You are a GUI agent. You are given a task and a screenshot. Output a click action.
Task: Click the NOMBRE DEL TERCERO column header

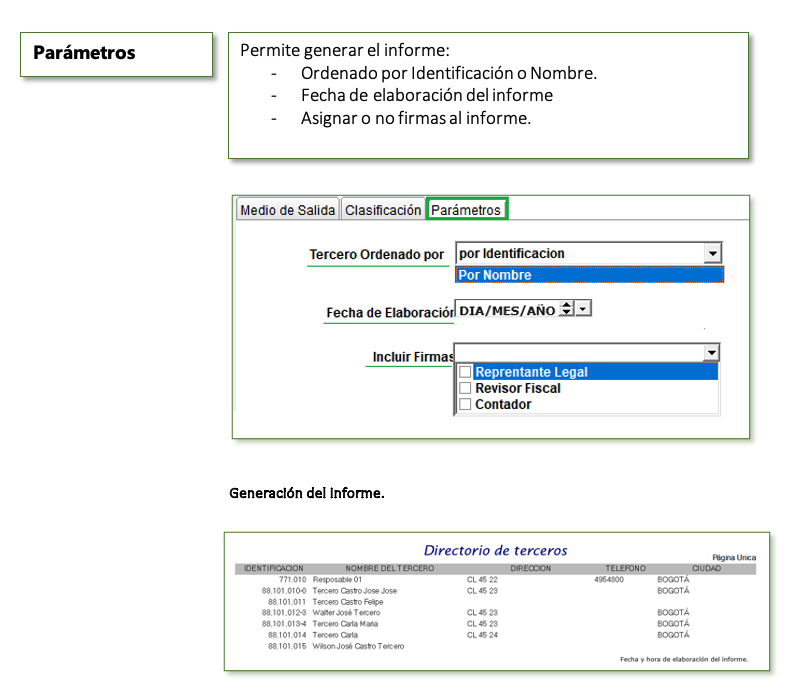[x=389, y=568]
